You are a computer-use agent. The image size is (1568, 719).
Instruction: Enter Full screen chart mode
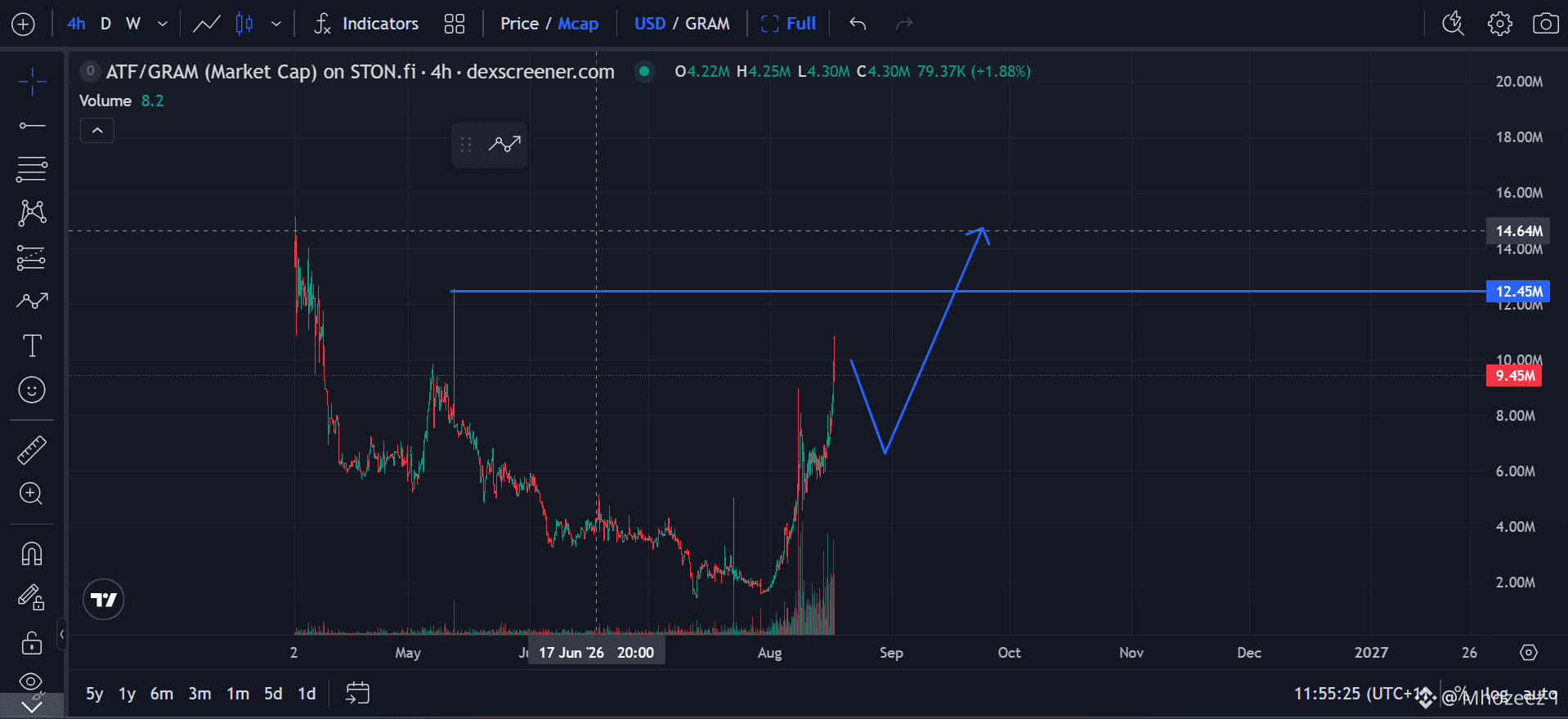pyautogui.click(x=788, y=24)
